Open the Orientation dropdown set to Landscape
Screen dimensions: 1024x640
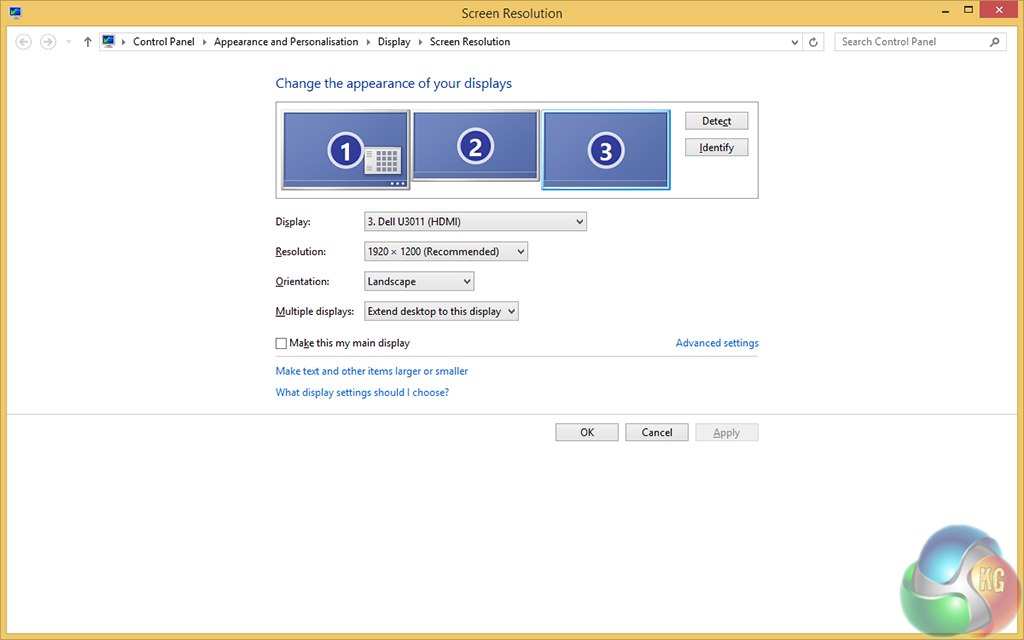[x=419, y=282]
